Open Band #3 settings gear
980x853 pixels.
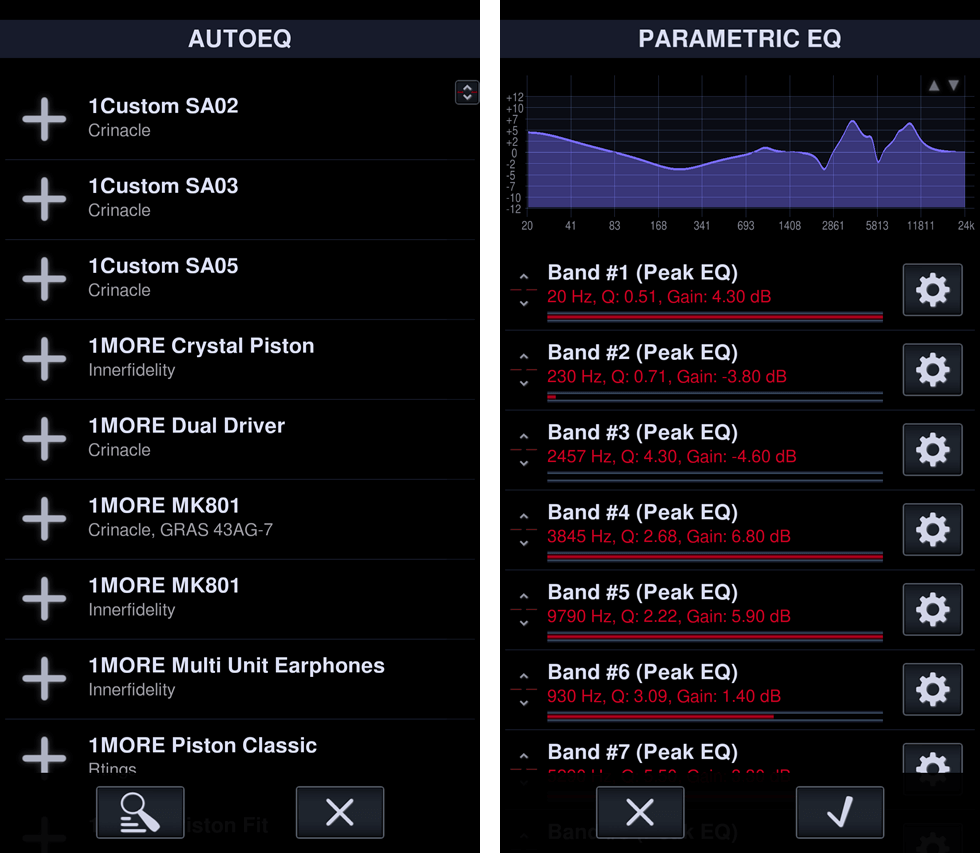(x=932, y=450)
